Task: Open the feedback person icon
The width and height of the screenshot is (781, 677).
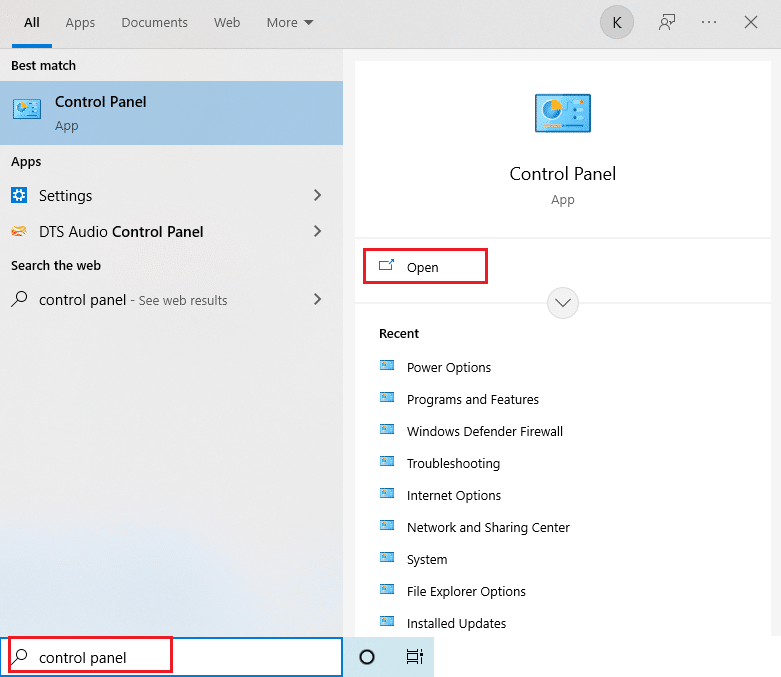Action: [666, 22]
